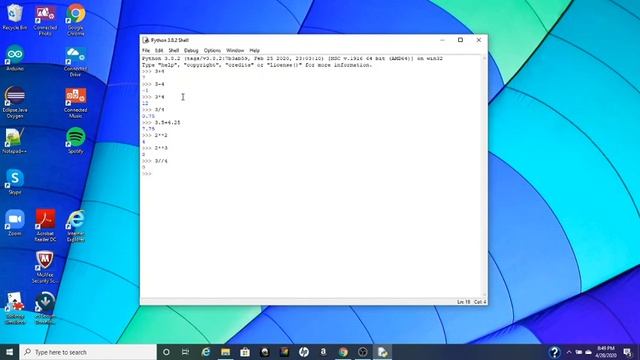This screenshot has height=360, width=640.
Task: Open the Shell menu
Action: 173,51
